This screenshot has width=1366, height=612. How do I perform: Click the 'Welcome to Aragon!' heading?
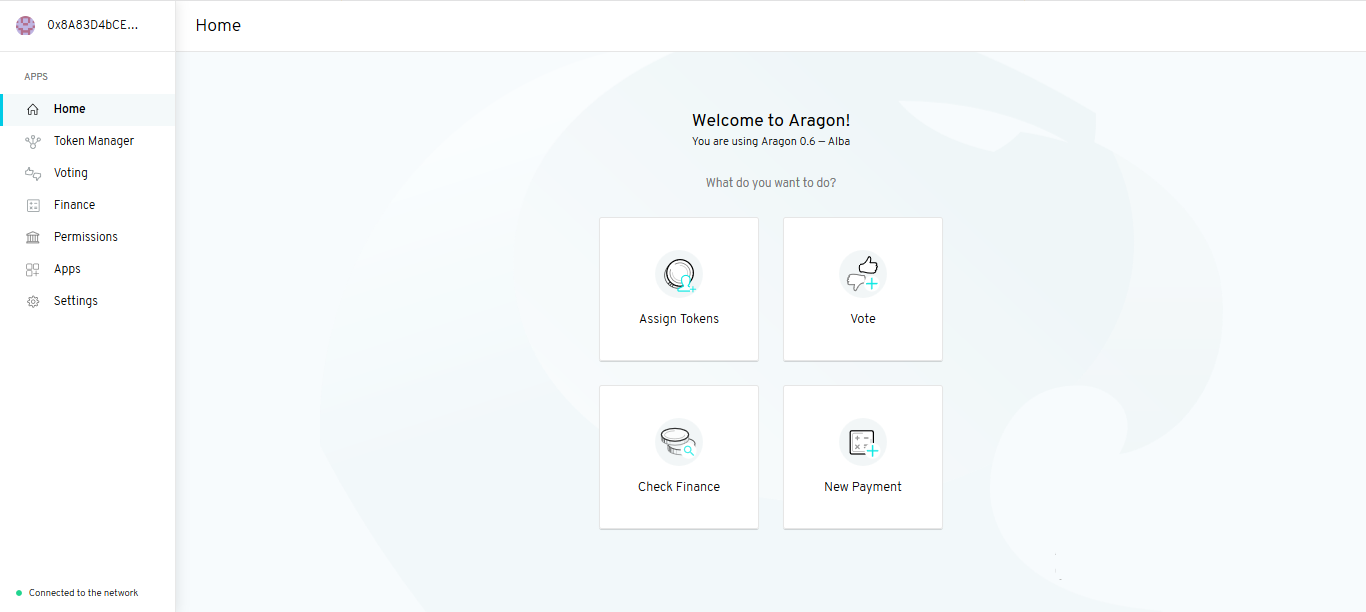771,121
